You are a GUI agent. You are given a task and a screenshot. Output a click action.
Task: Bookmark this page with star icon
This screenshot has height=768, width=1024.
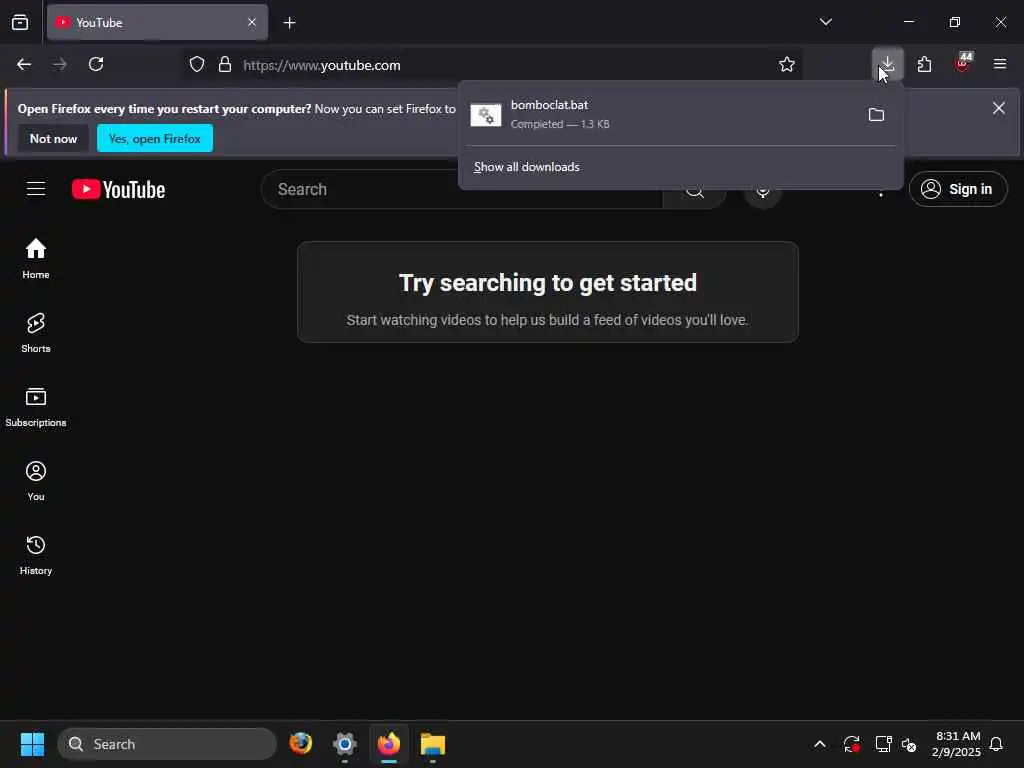pyautogui.click(x=786, y=64)
